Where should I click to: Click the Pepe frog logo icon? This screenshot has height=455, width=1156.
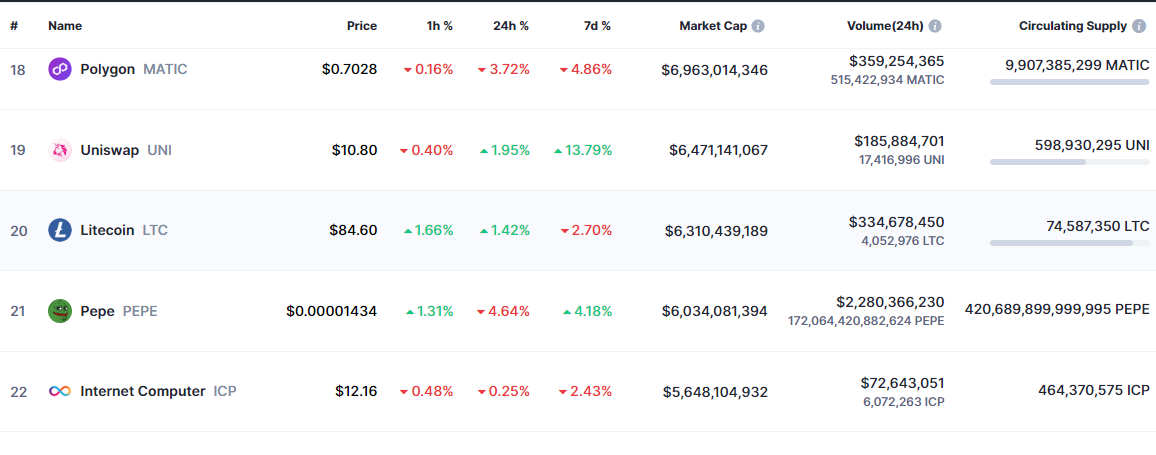point(60,311)
